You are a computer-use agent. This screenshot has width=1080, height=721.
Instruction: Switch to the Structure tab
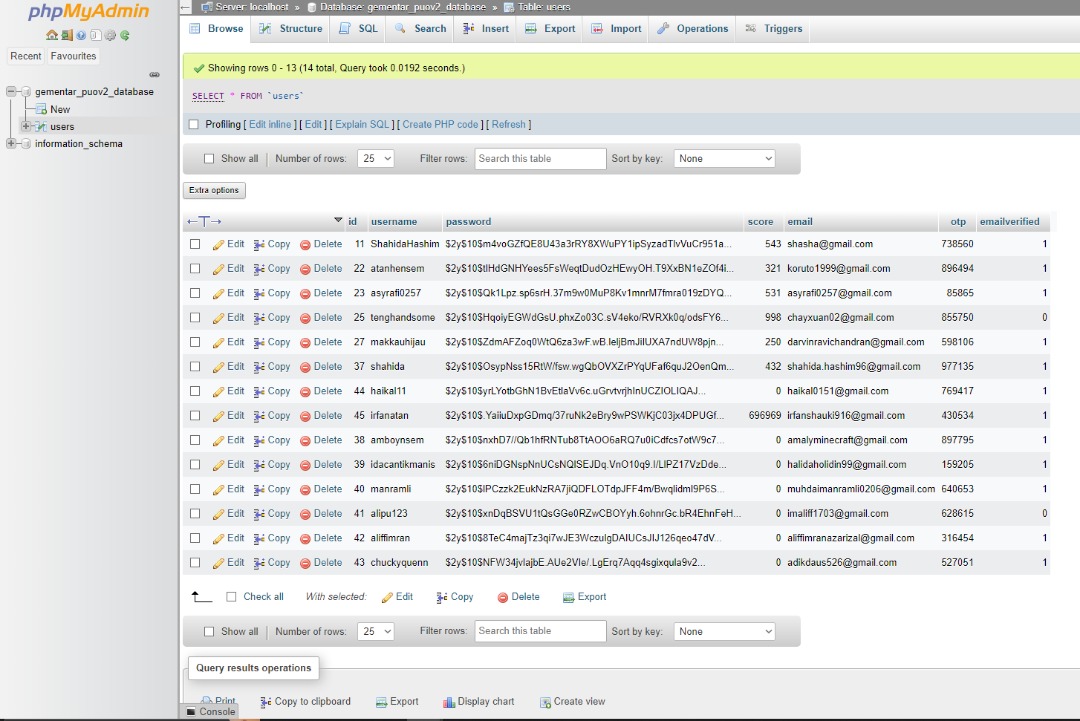tap(291, 29)
